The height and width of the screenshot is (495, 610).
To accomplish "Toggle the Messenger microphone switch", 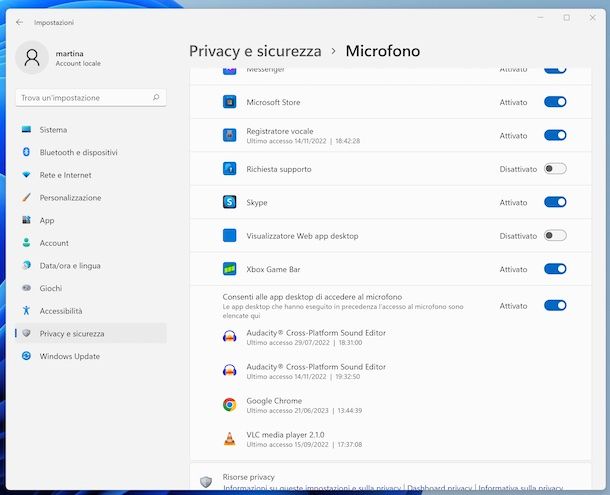I will (x=555, y=70).
